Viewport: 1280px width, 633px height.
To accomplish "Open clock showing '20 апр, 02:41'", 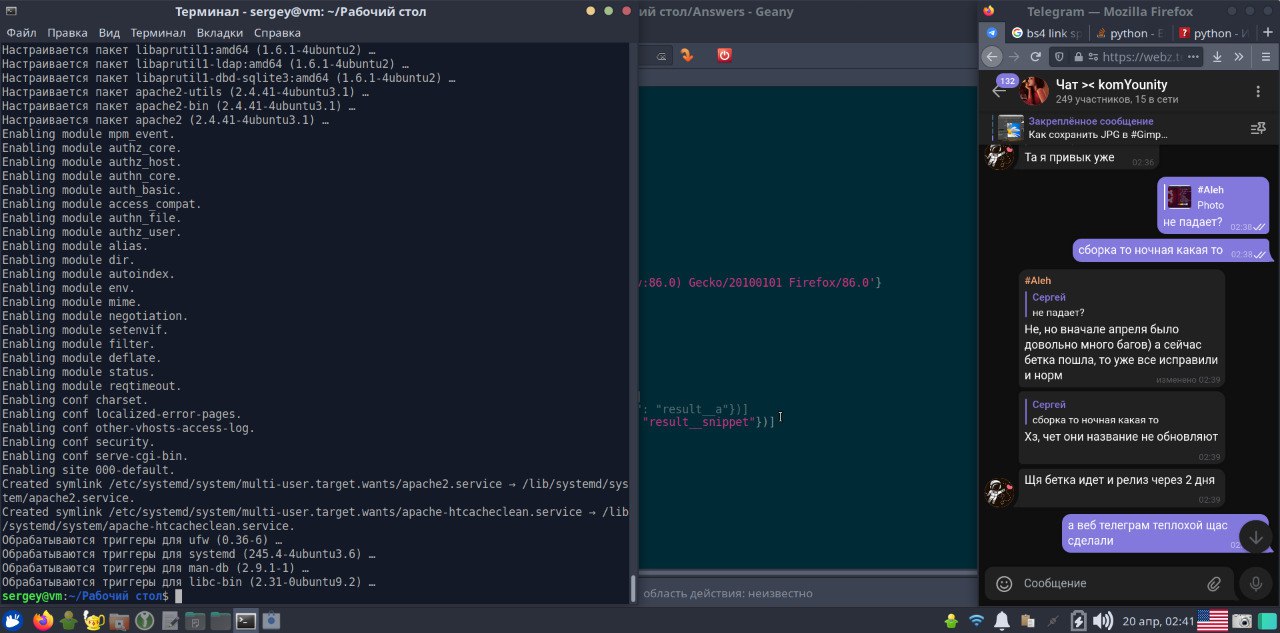I will (1156, 621).
